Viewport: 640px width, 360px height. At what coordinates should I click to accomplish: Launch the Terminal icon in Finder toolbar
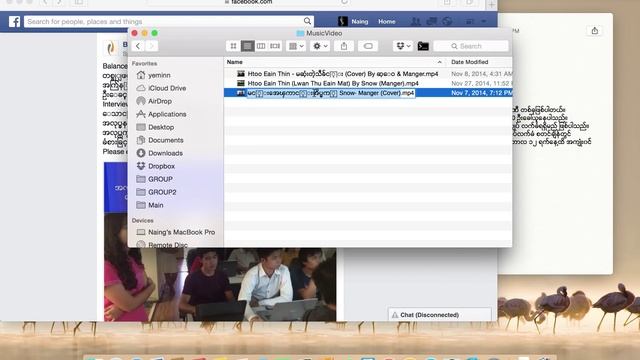(423, 46)
